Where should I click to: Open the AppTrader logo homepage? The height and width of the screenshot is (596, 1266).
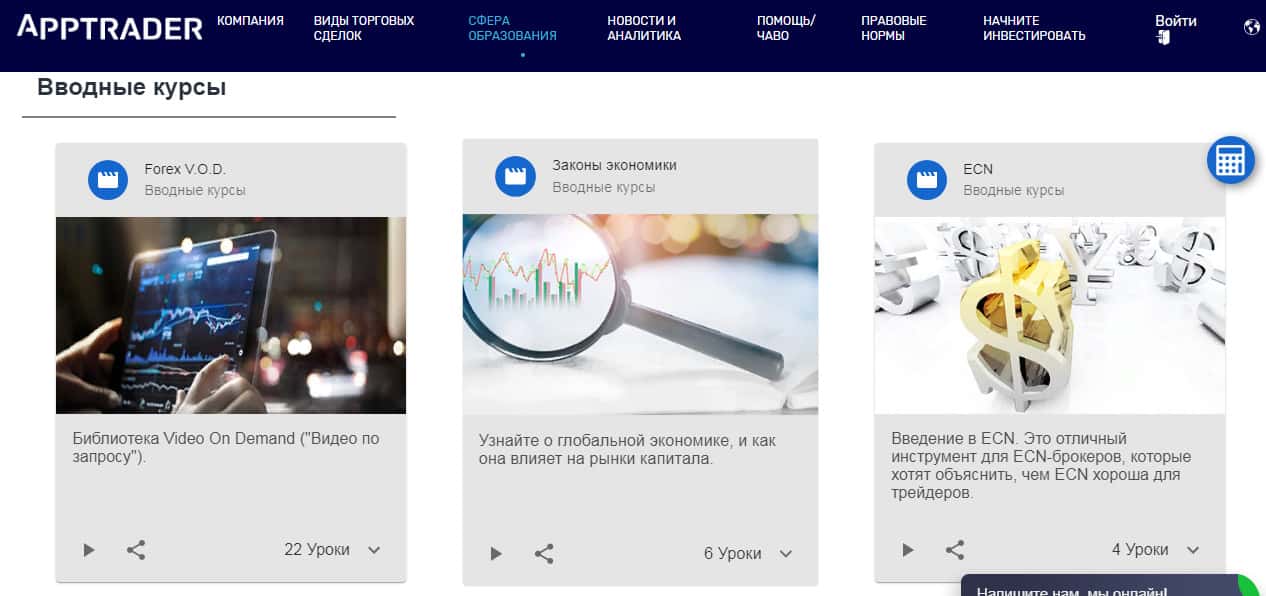(x=109, y=28)
